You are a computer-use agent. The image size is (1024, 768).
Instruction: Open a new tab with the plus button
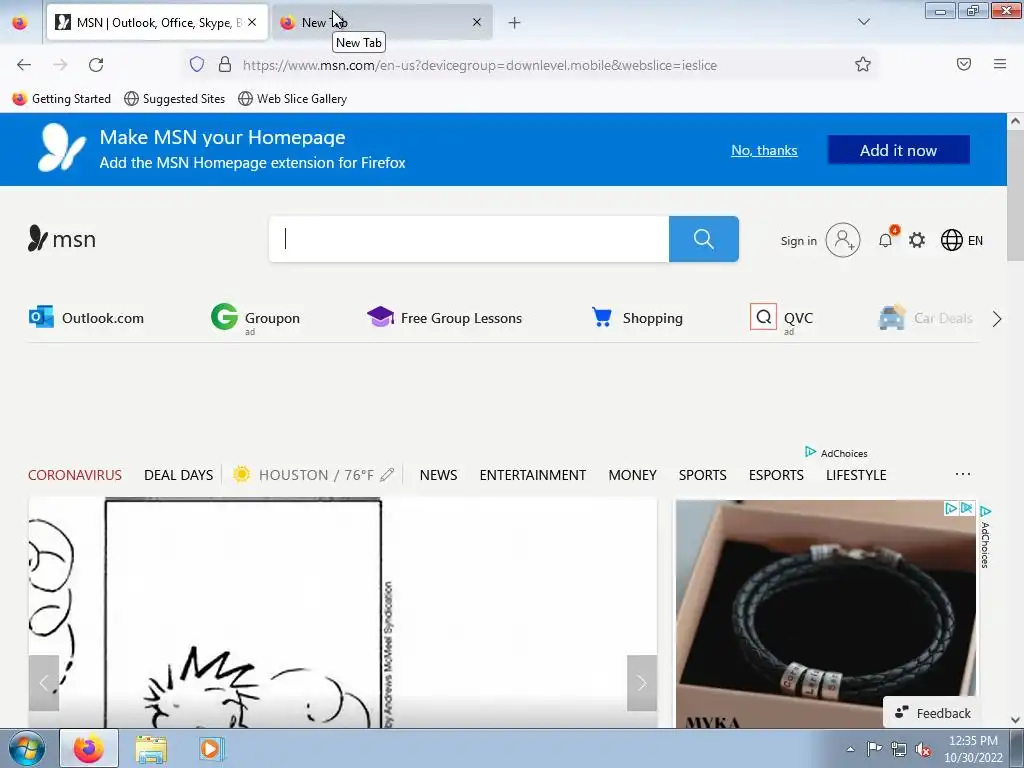tap(515, 23)
